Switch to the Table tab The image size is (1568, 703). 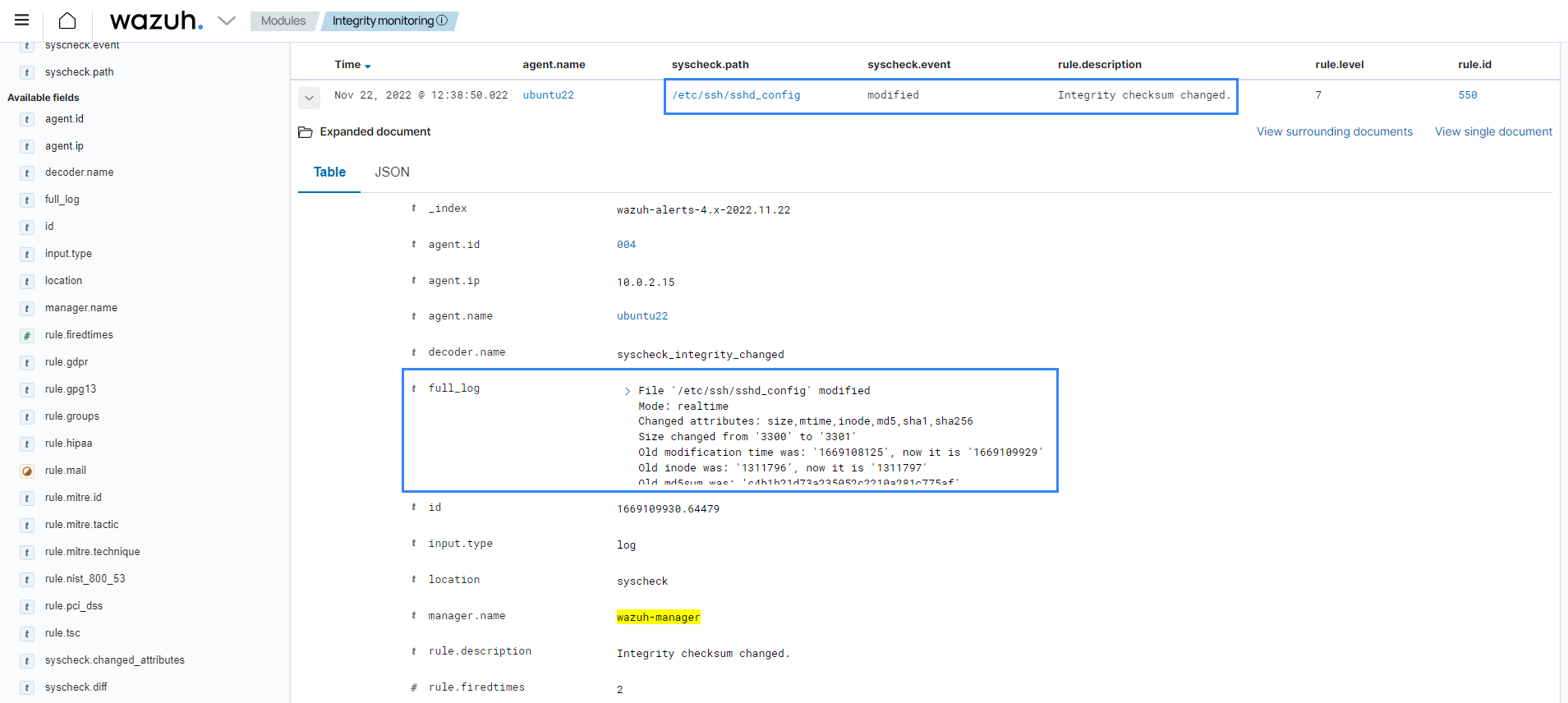coord(329,172)
